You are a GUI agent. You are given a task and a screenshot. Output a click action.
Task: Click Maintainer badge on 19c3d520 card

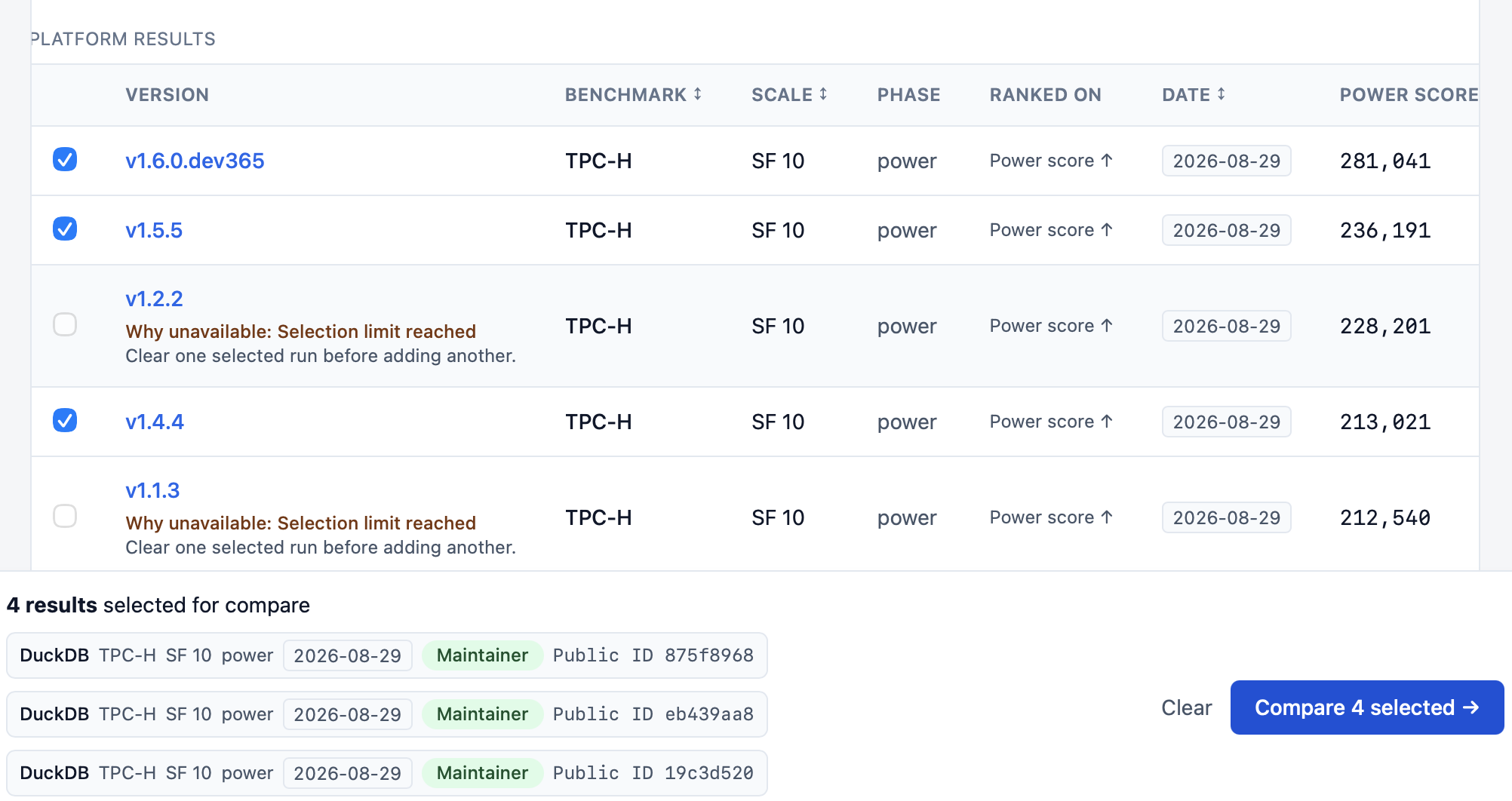coord(482,773)
